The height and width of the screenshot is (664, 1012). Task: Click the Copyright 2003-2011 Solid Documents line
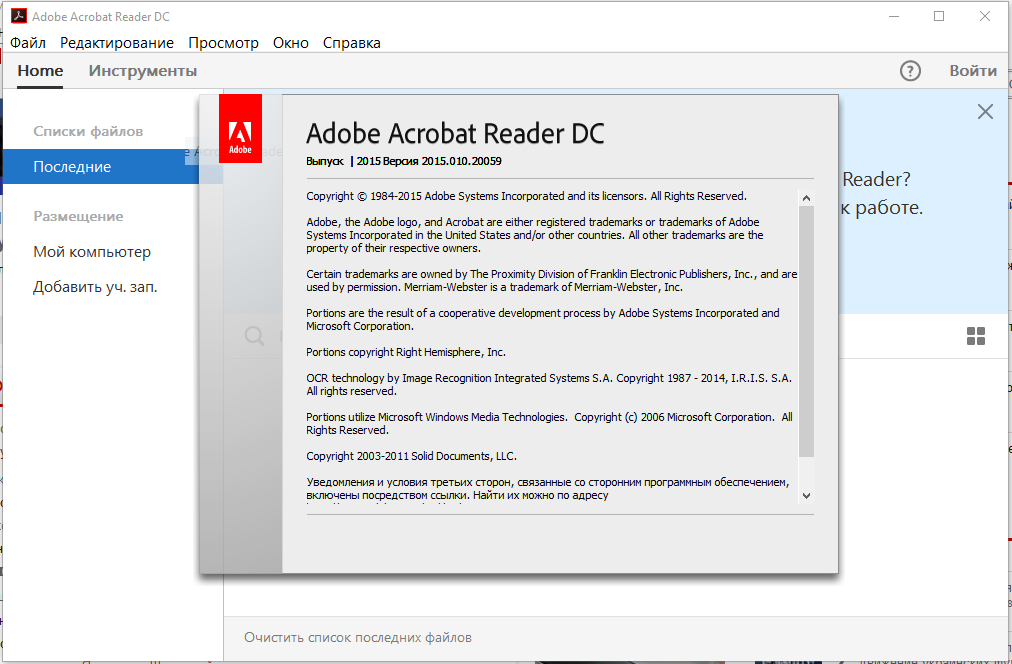click(x=411, y=456)
